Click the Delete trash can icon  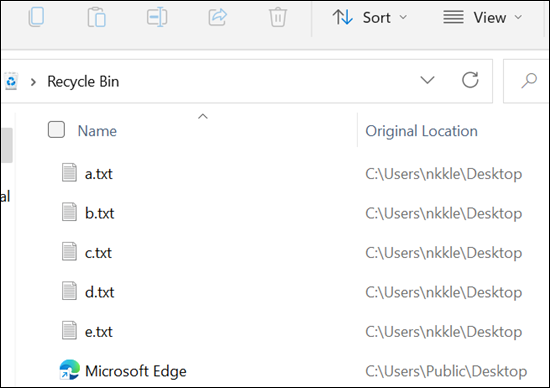point(278,17)
